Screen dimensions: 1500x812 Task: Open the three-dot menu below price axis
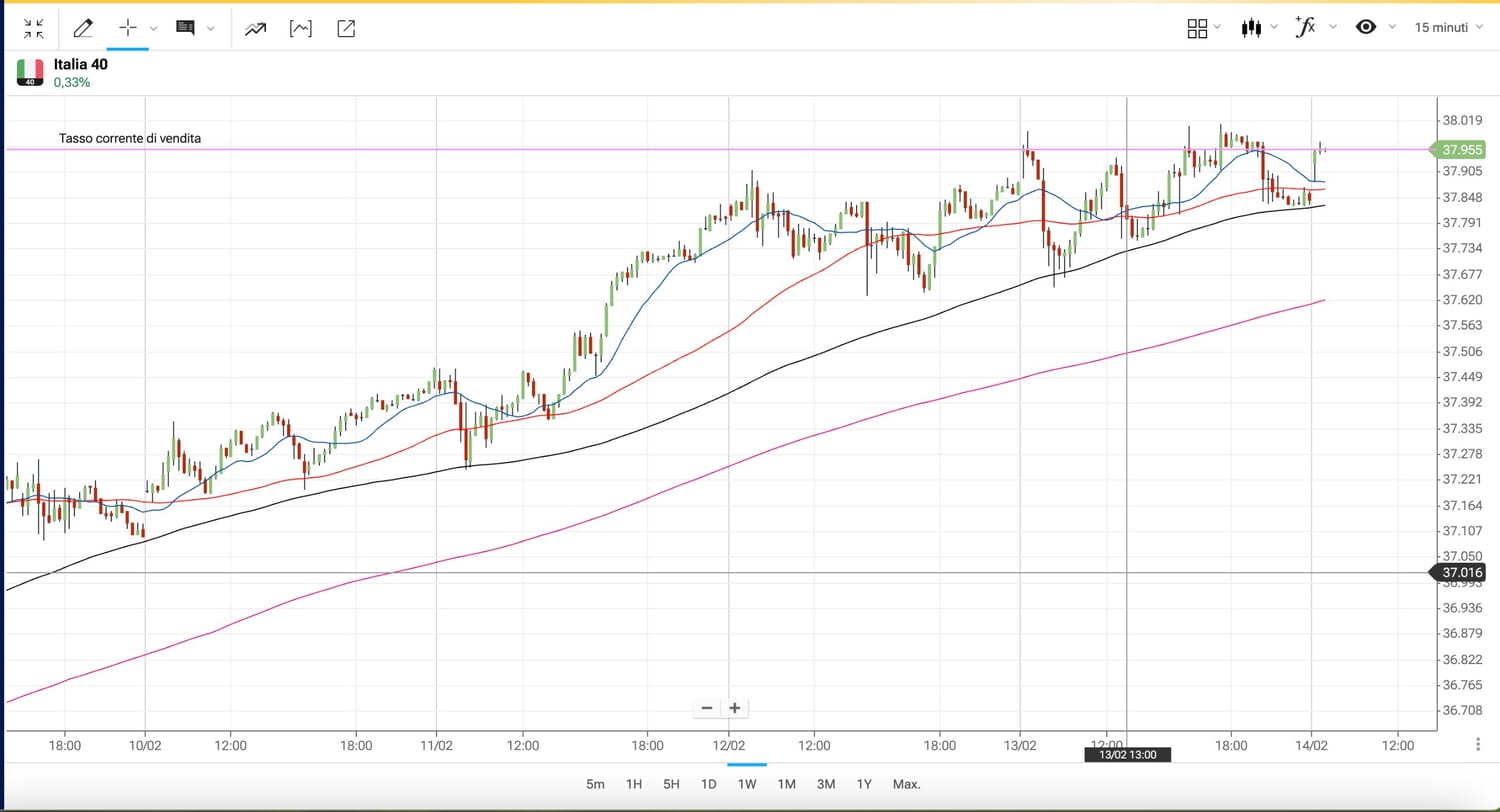[1478, 744]
